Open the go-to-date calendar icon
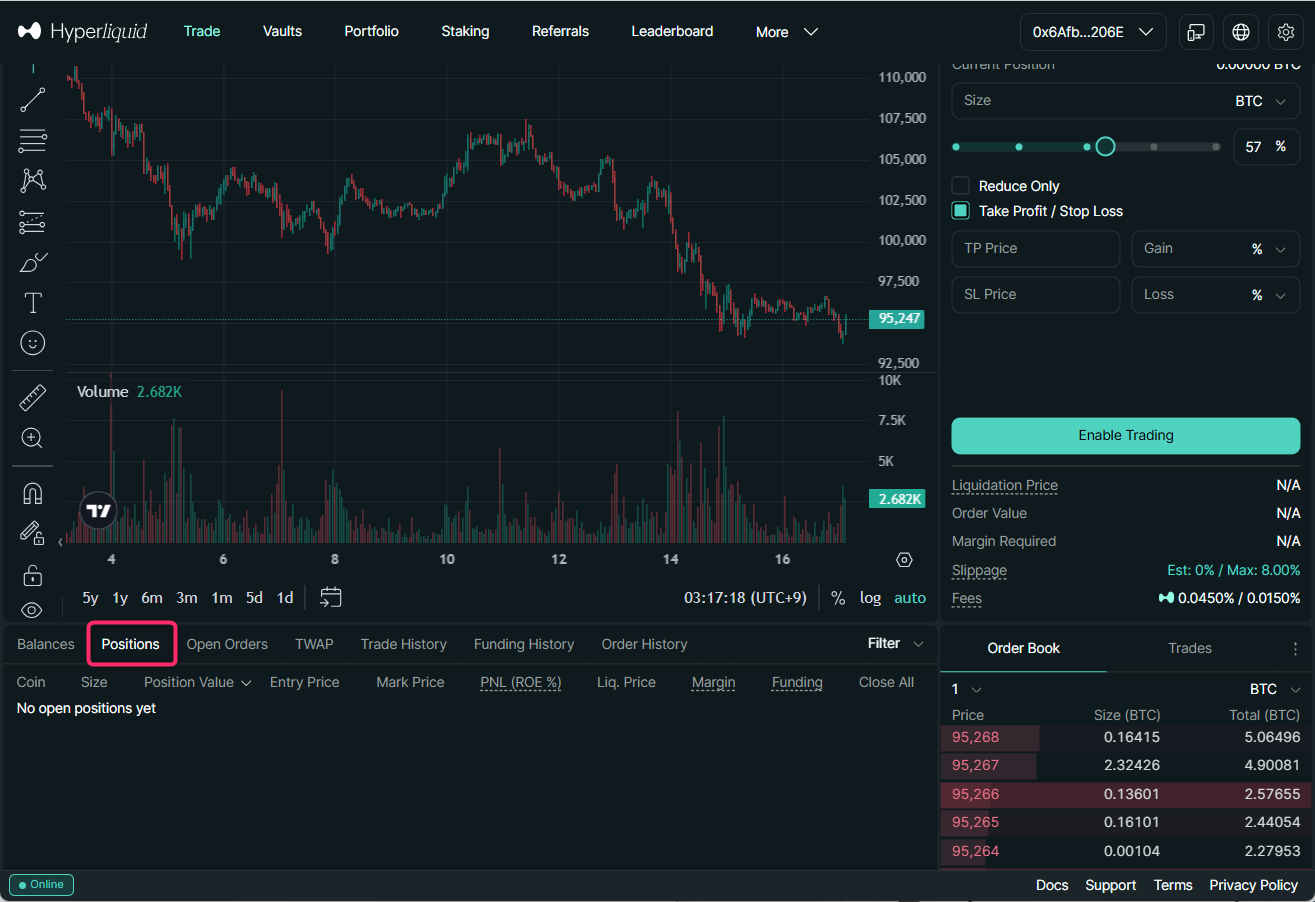The height and width of the screenshot is (902, 1315). point(331,597)
